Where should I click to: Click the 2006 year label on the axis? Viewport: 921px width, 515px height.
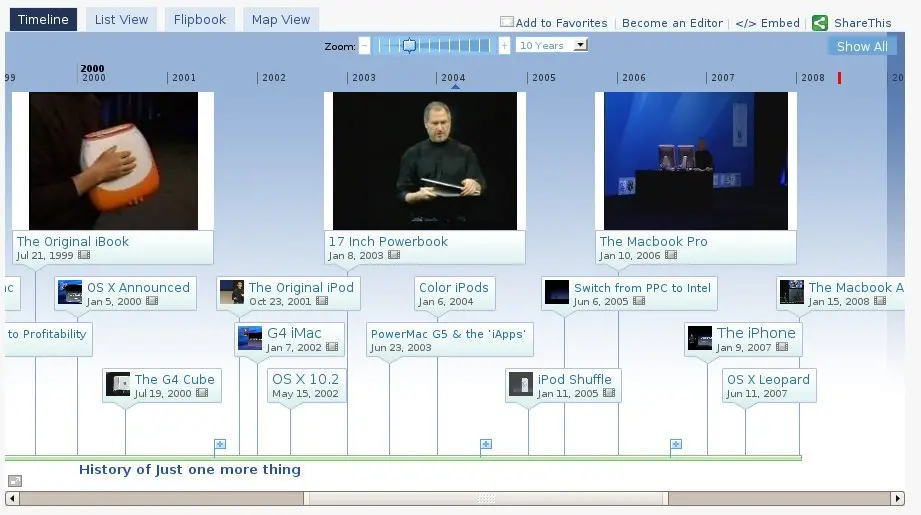634,78
